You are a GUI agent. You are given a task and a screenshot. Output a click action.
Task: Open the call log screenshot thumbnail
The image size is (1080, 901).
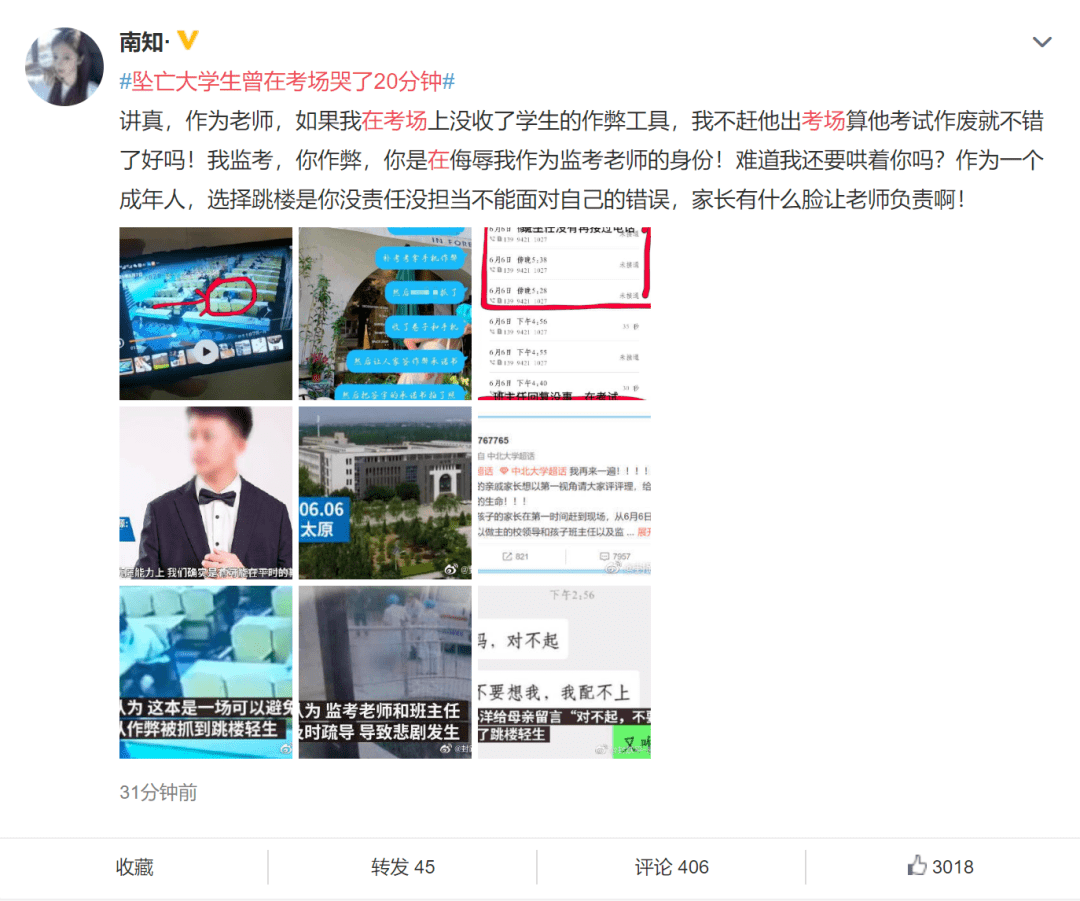click(x=564, y=313)
